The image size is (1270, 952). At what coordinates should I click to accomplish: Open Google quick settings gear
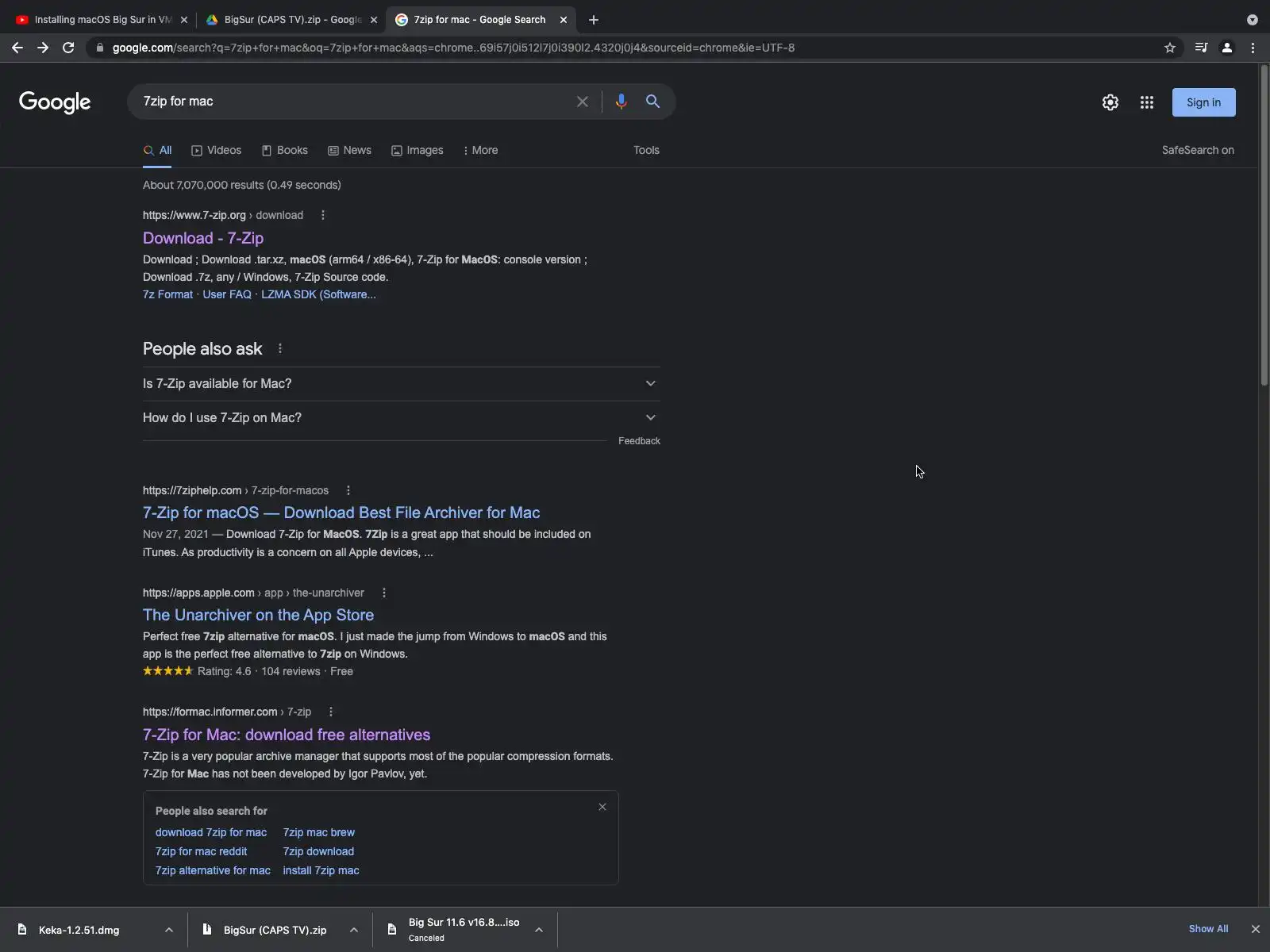tap(1110, 102)
